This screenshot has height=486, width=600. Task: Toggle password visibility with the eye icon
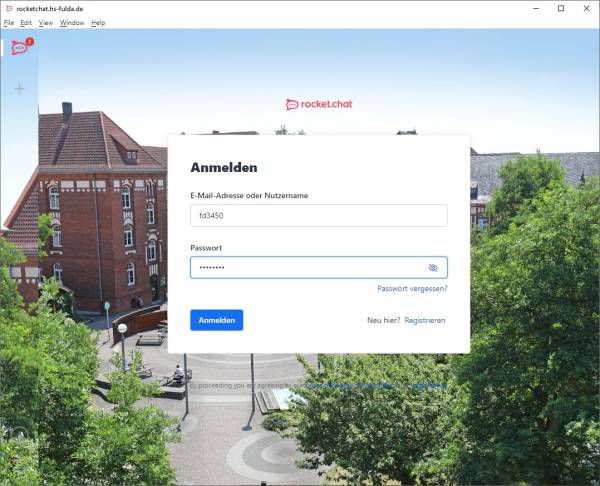coord(433,268)
